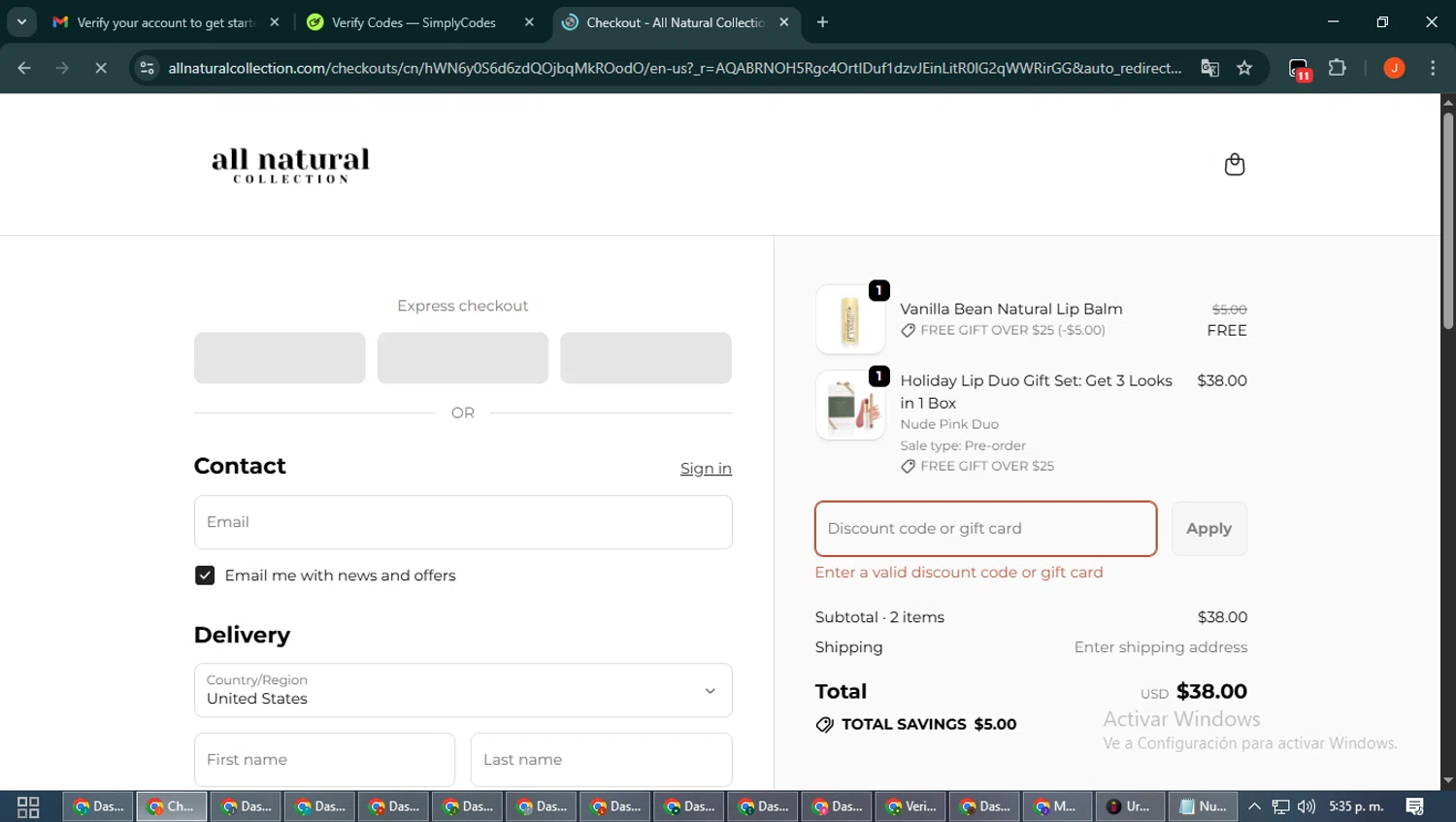Close the Checkout All Natural Collection tab
1456x822 pixels.
click(784, 22)
